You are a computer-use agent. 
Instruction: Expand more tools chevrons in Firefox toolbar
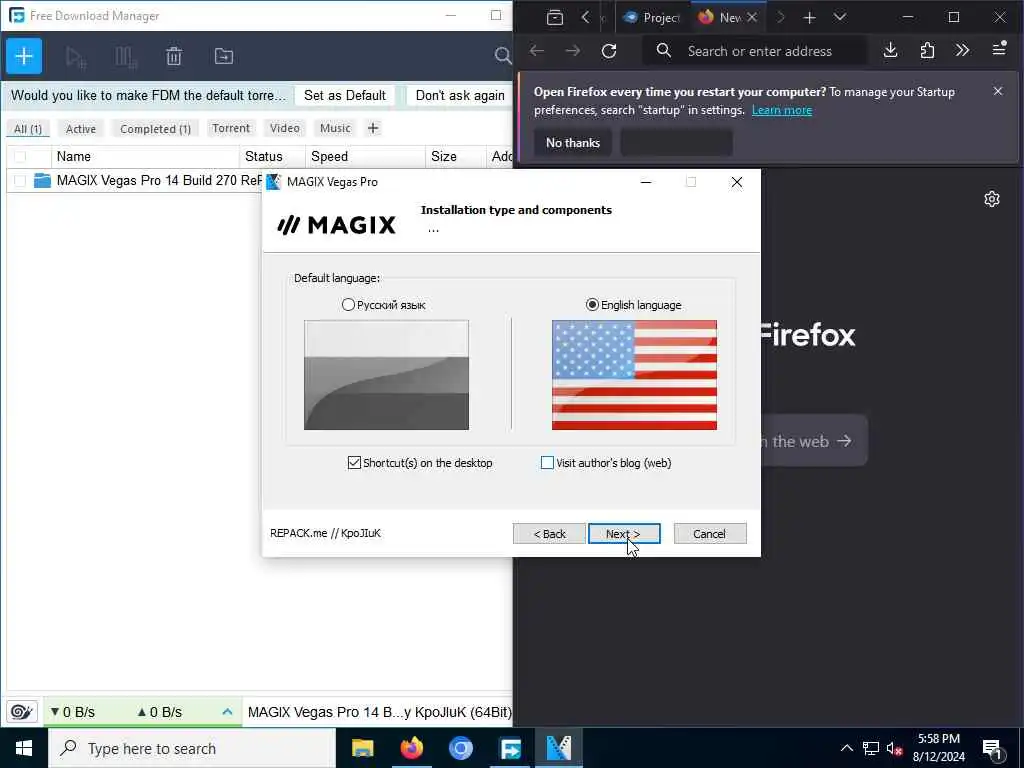click(x=962, y=50)
